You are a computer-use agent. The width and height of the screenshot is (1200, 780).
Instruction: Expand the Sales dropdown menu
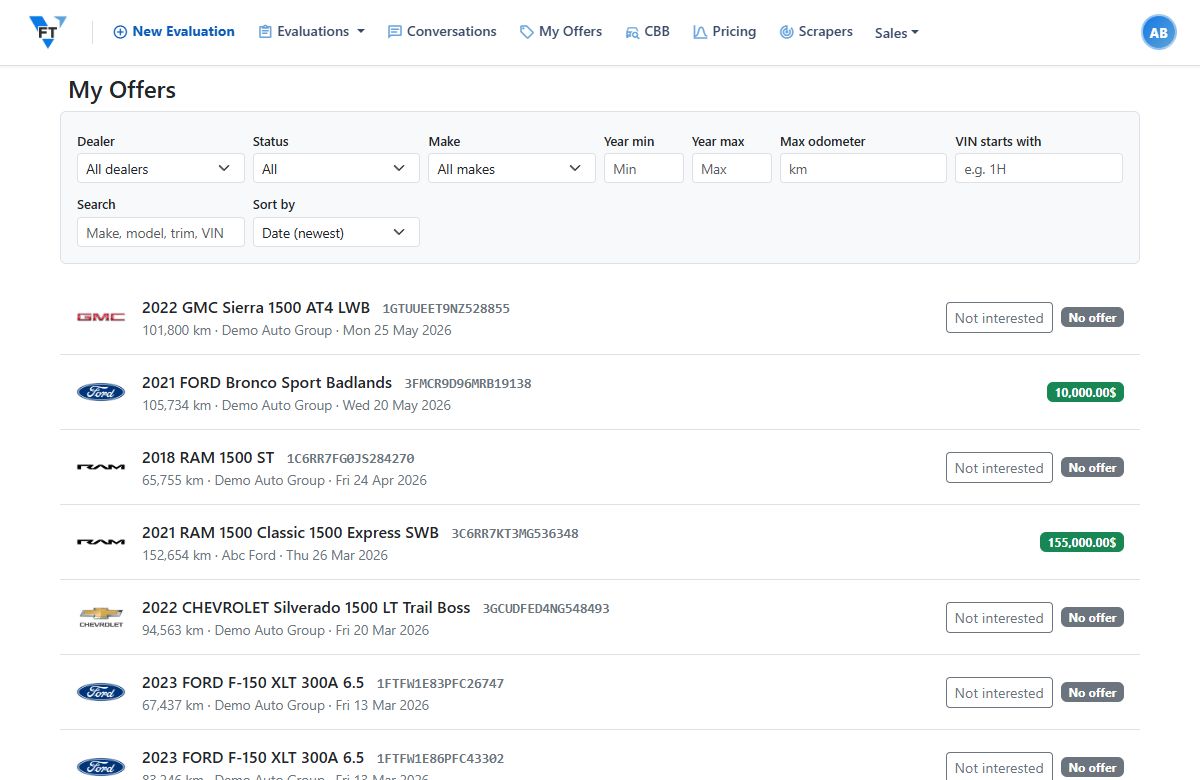coord(896,33)
